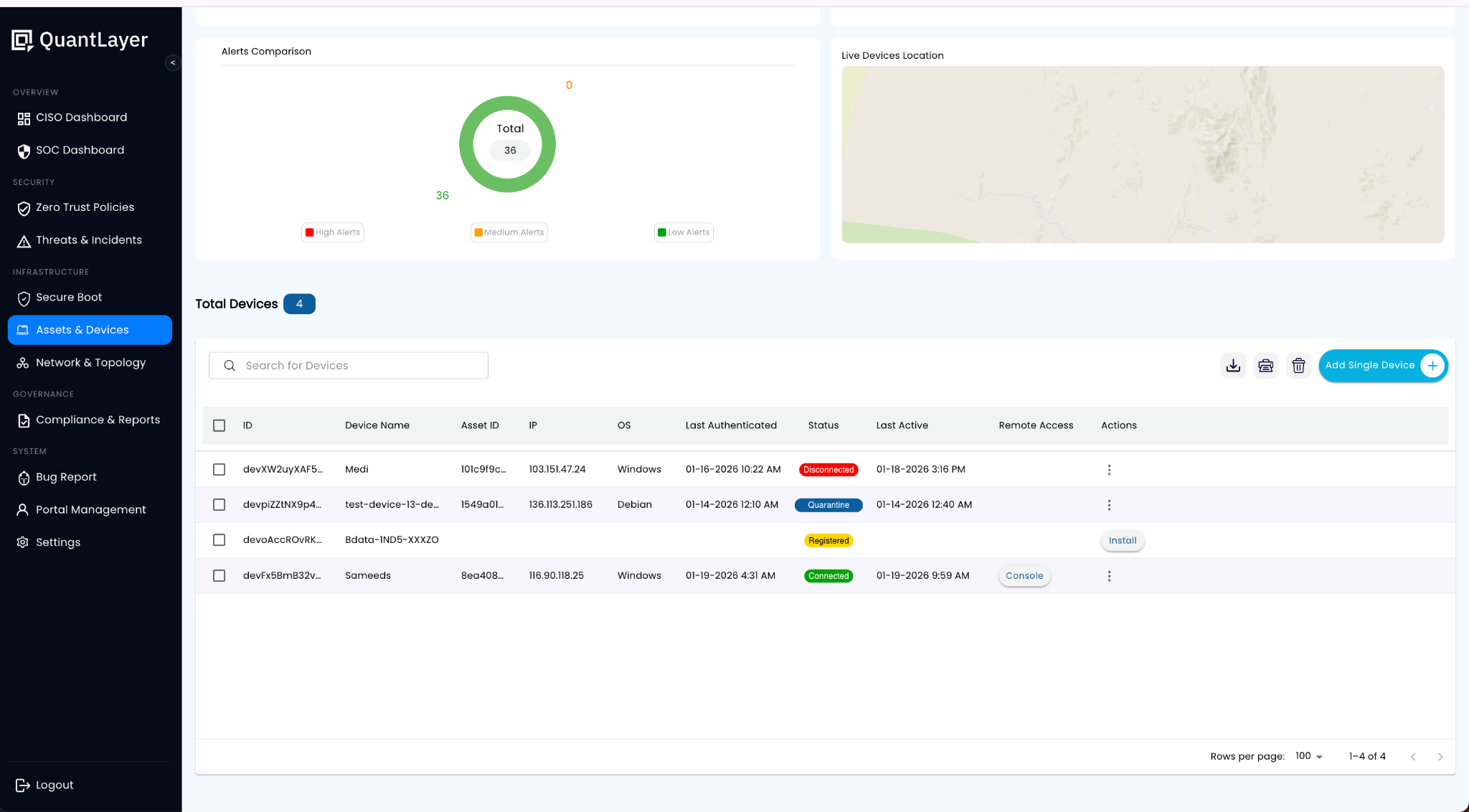1469x812 pixels.
Task: Click the Secure Boot icon
Action: pyautogui.click(x=24, y=298)
